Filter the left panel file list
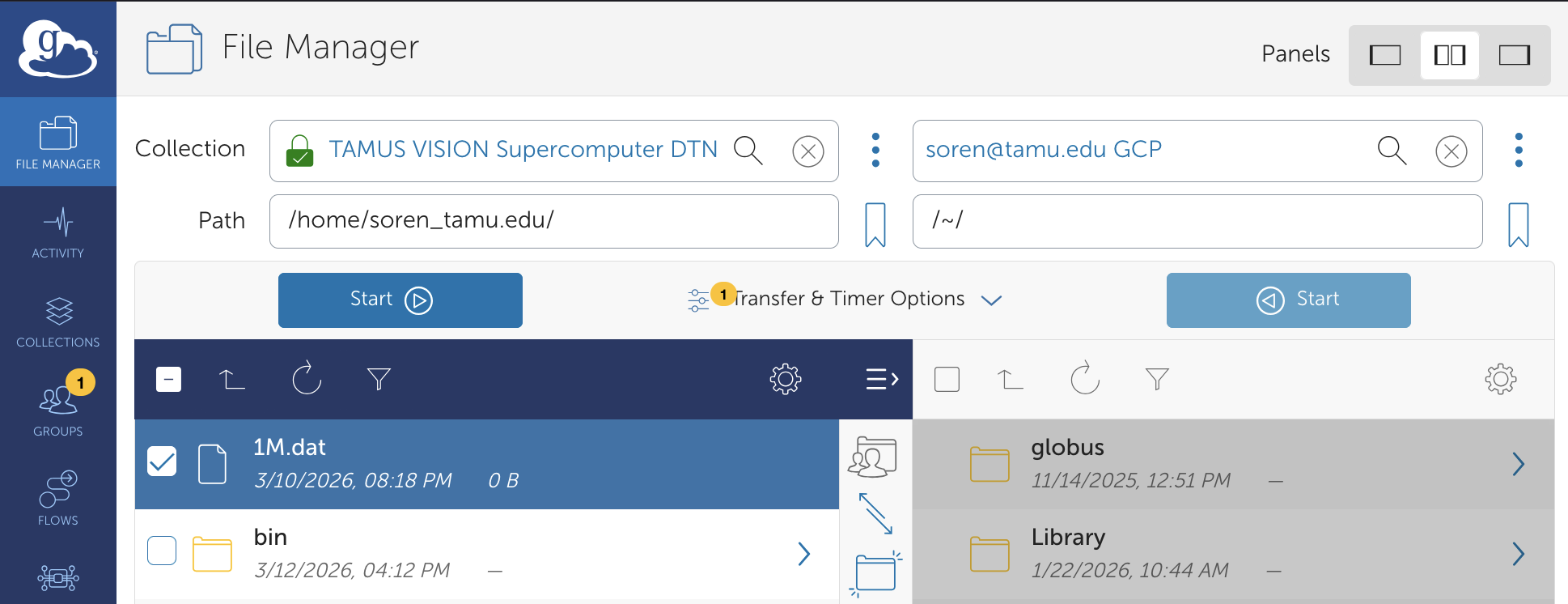 379,379
